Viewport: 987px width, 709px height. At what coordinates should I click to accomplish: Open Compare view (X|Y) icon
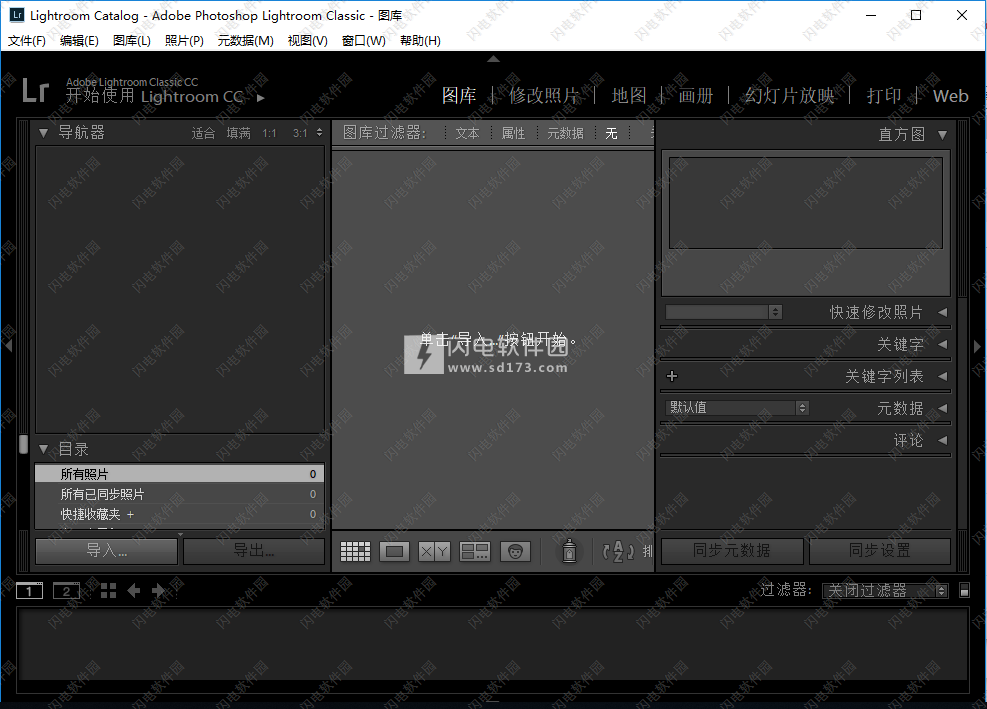[x=434, y=552]
